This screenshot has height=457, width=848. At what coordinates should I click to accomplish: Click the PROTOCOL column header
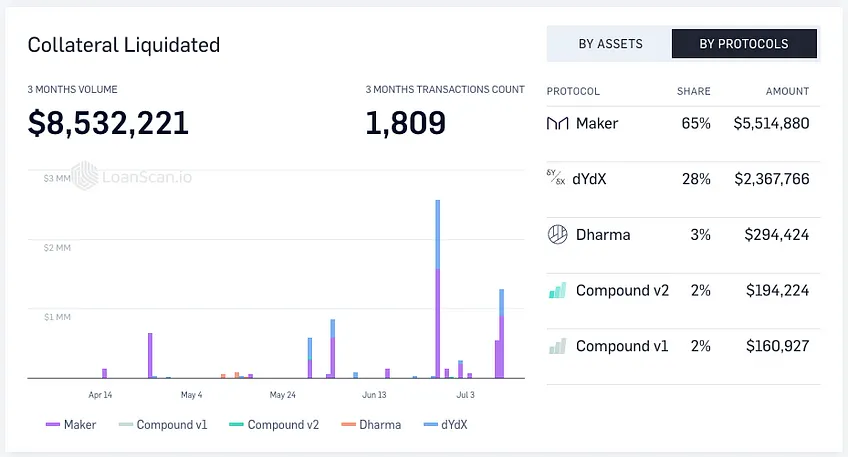(573, 91)
